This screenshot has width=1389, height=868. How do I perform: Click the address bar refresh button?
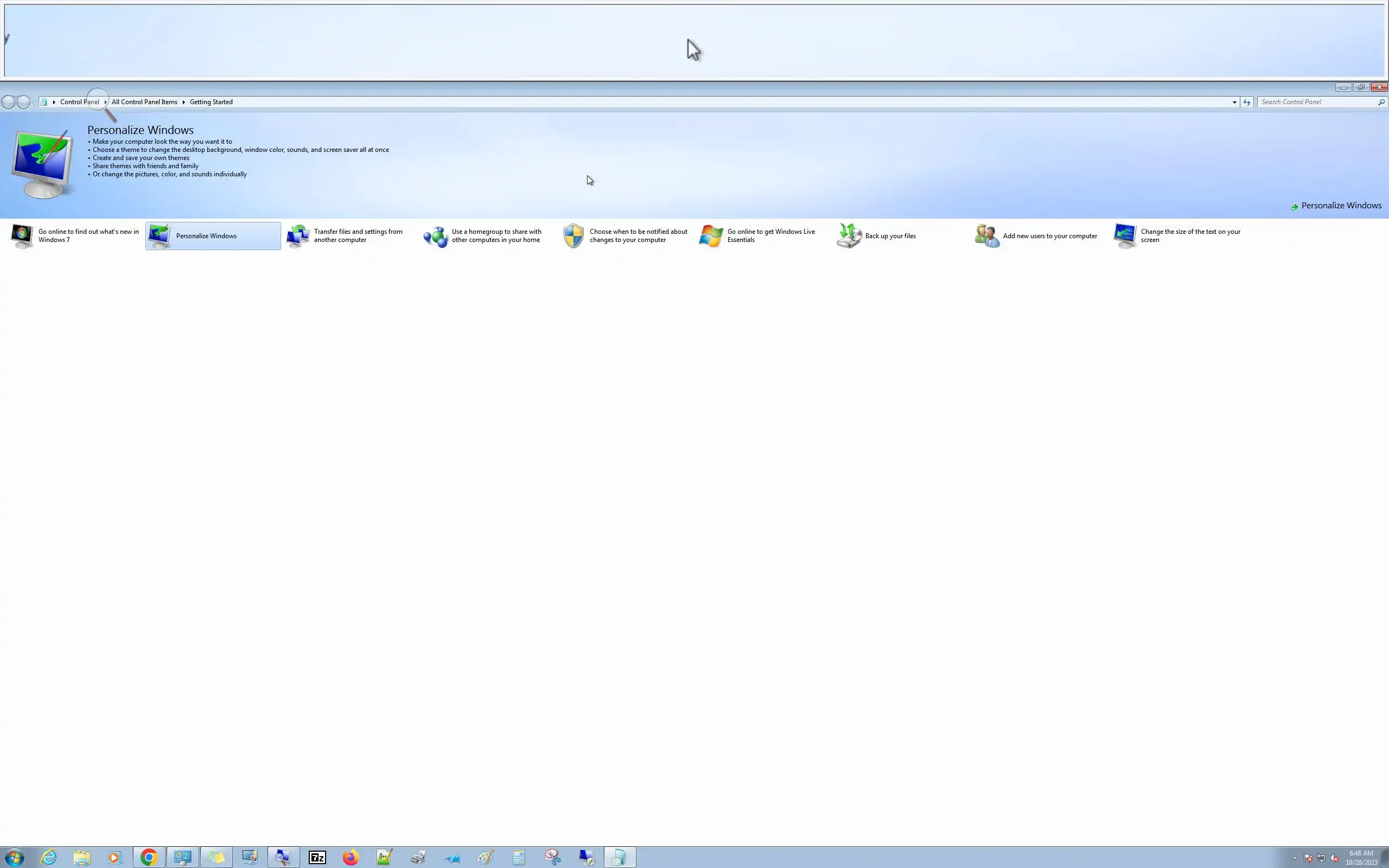click(1247, 102)
